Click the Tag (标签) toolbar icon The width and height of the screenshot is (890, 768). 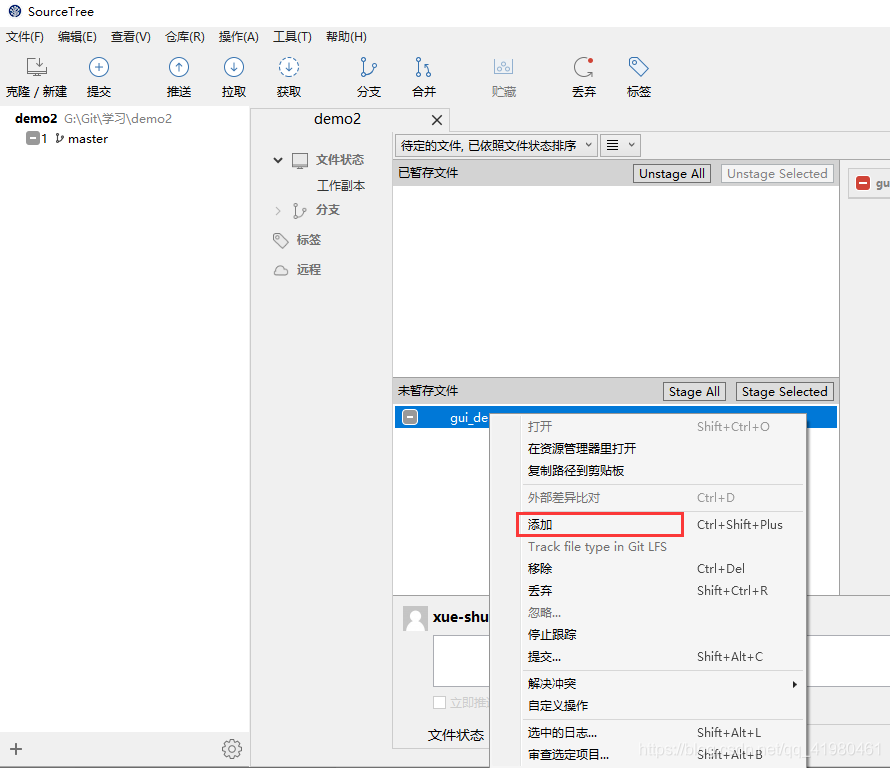click(639, 67)
